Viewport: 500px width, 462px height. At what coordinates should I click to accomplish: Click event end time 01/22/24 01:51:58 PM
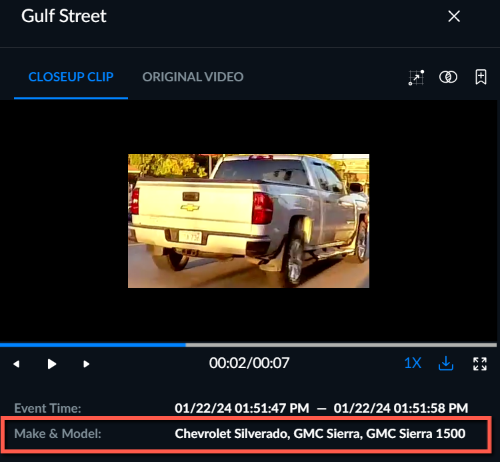[x=401, y=408]
